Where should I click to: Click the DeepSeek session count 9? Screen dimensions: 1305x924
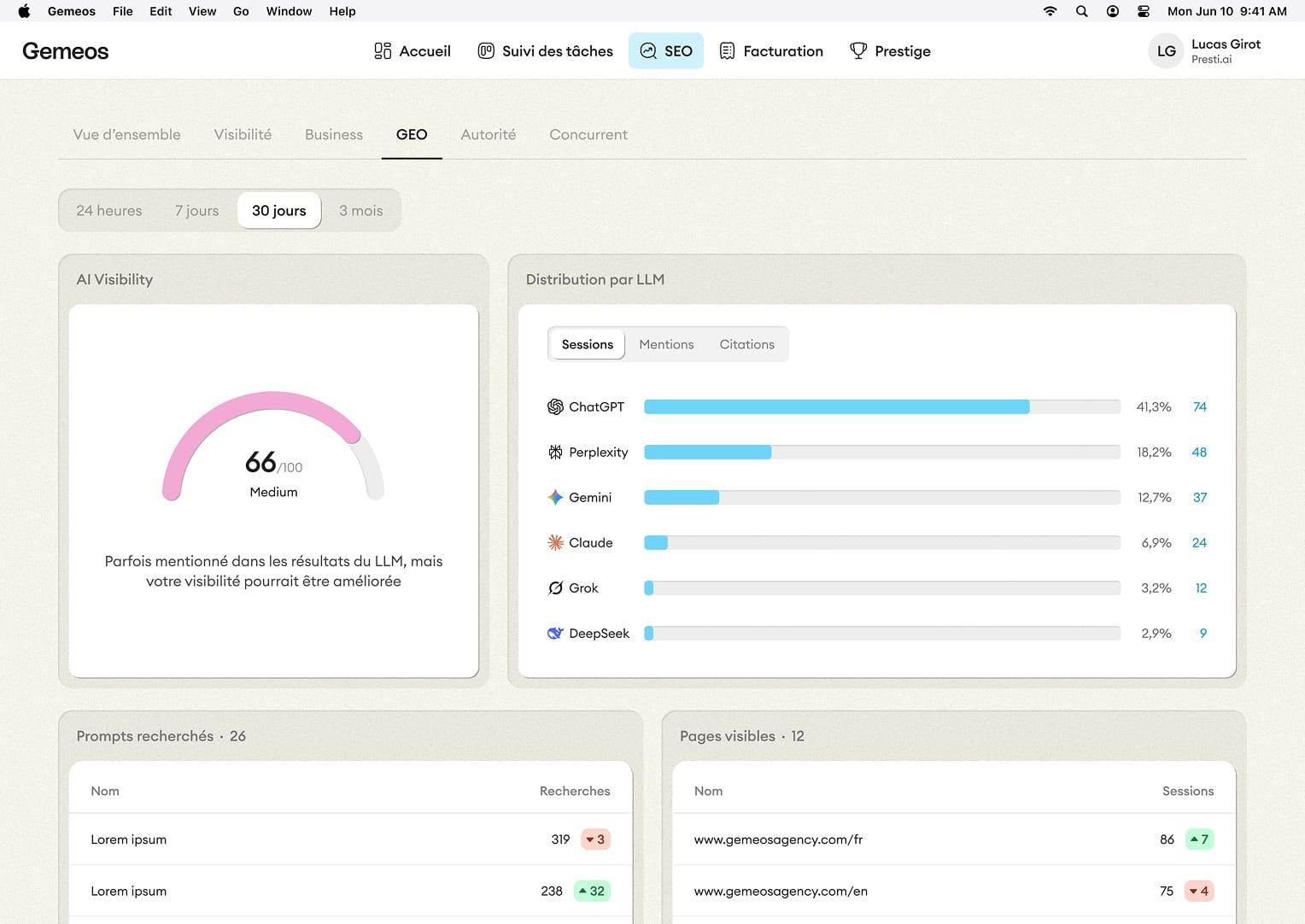(1203, 633)
